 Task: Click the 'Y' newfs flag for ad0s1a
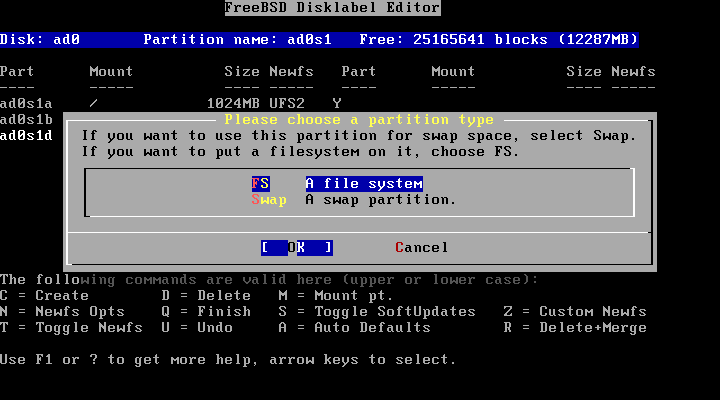point(337,104)
